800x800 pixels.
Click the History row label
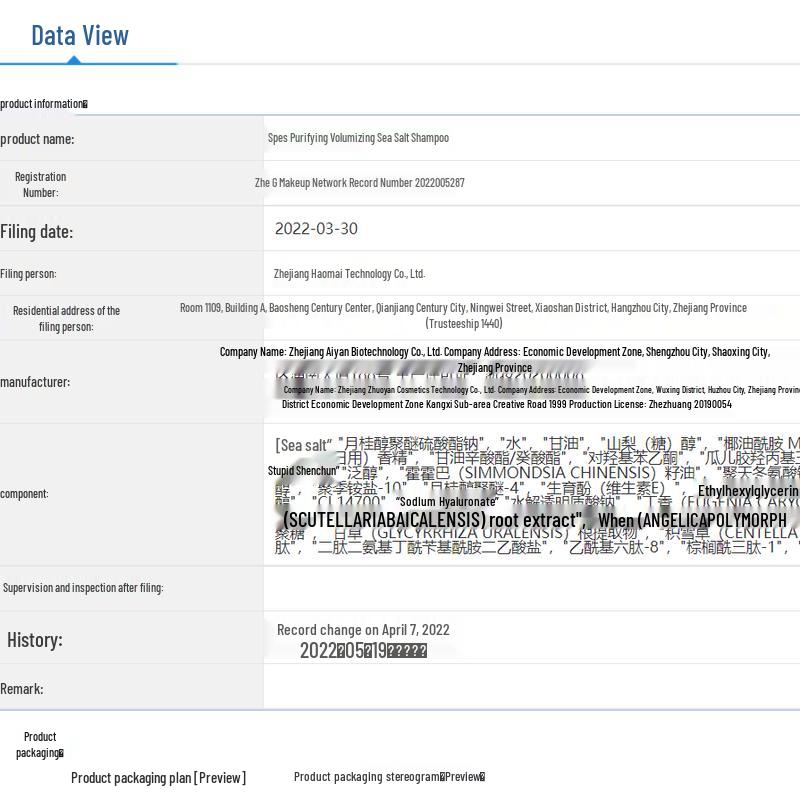pyautogui.click(x=35, y=640)
